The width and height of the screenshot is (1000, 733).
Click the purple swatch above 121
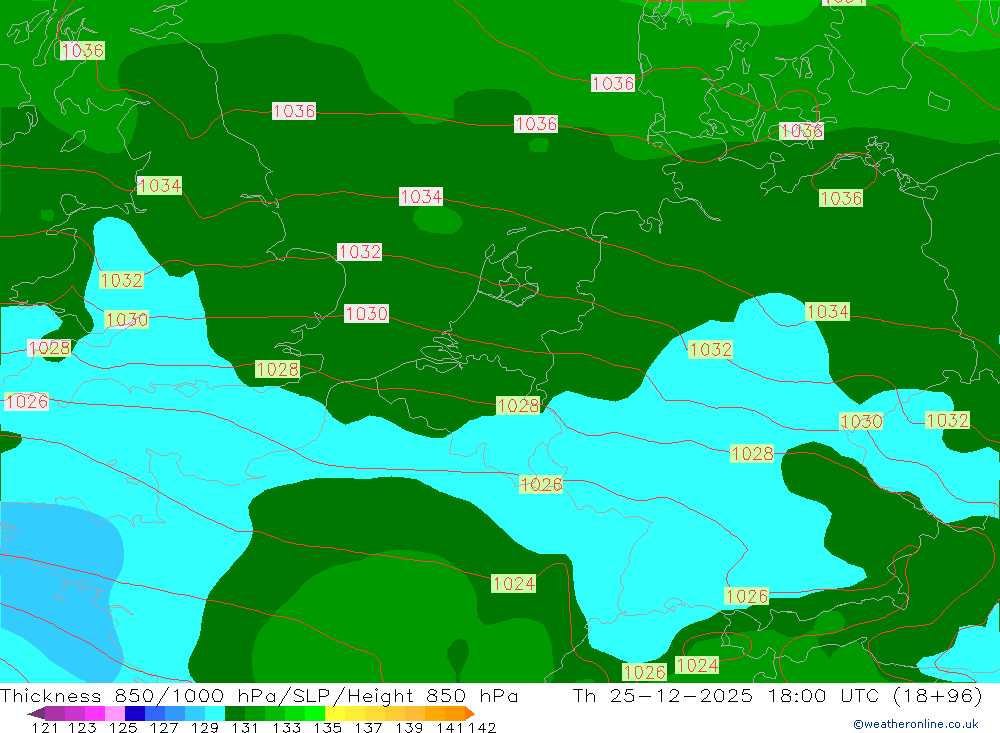pyautogui.click(x=55, y=713)
